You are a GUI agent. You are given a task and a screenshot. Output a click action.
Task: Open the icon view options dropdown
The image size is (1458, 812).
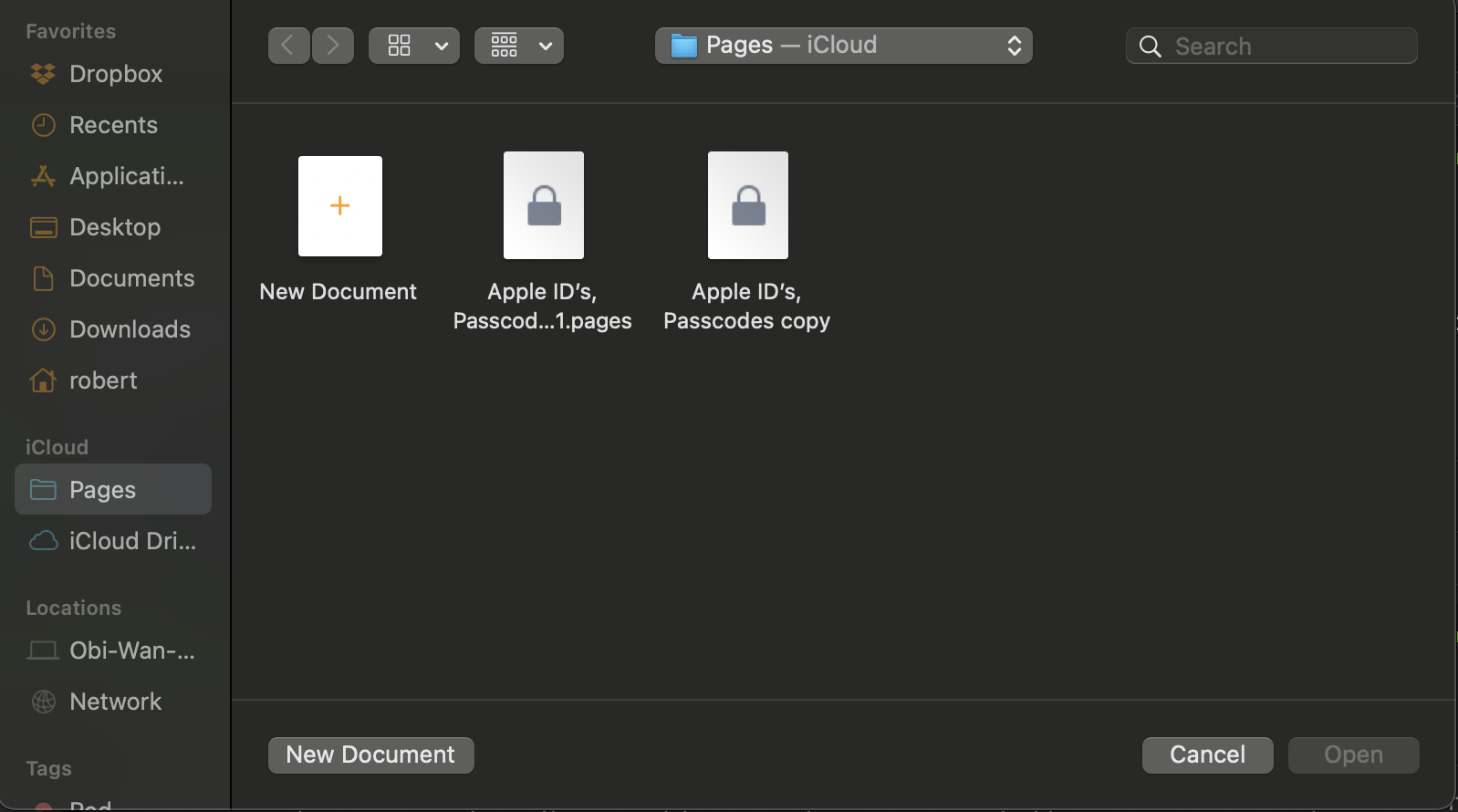click(414, 46)
